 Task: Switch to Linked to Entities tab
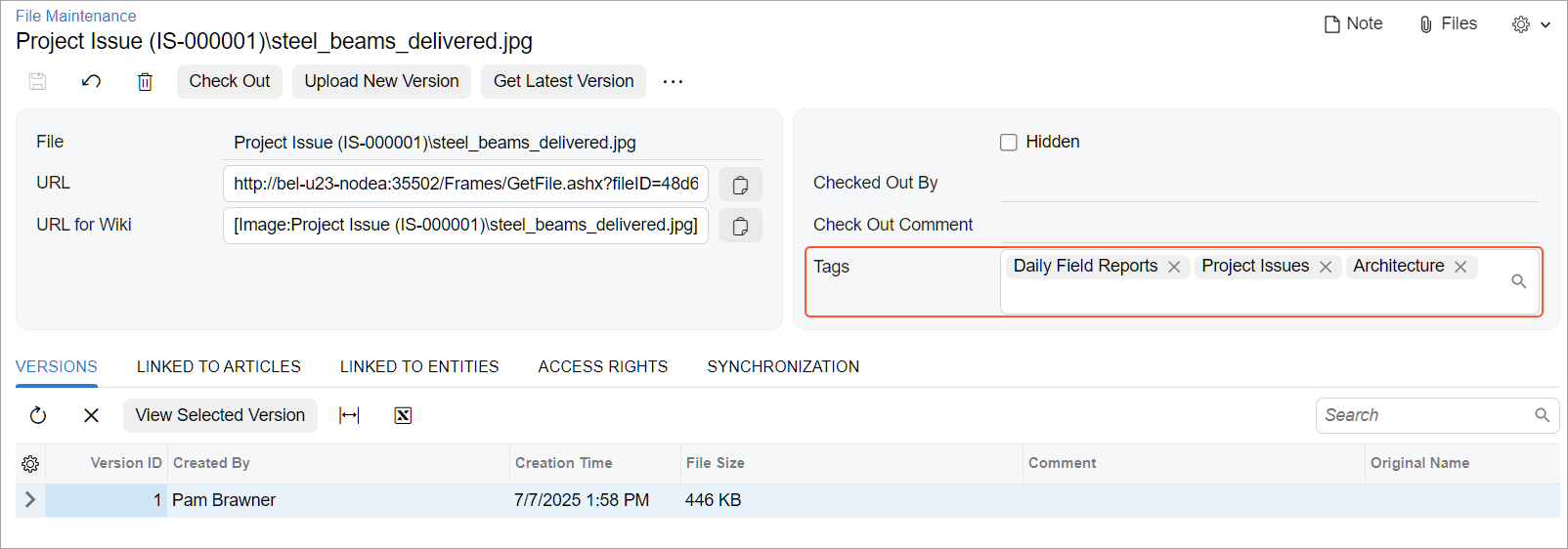click(419, 366)
